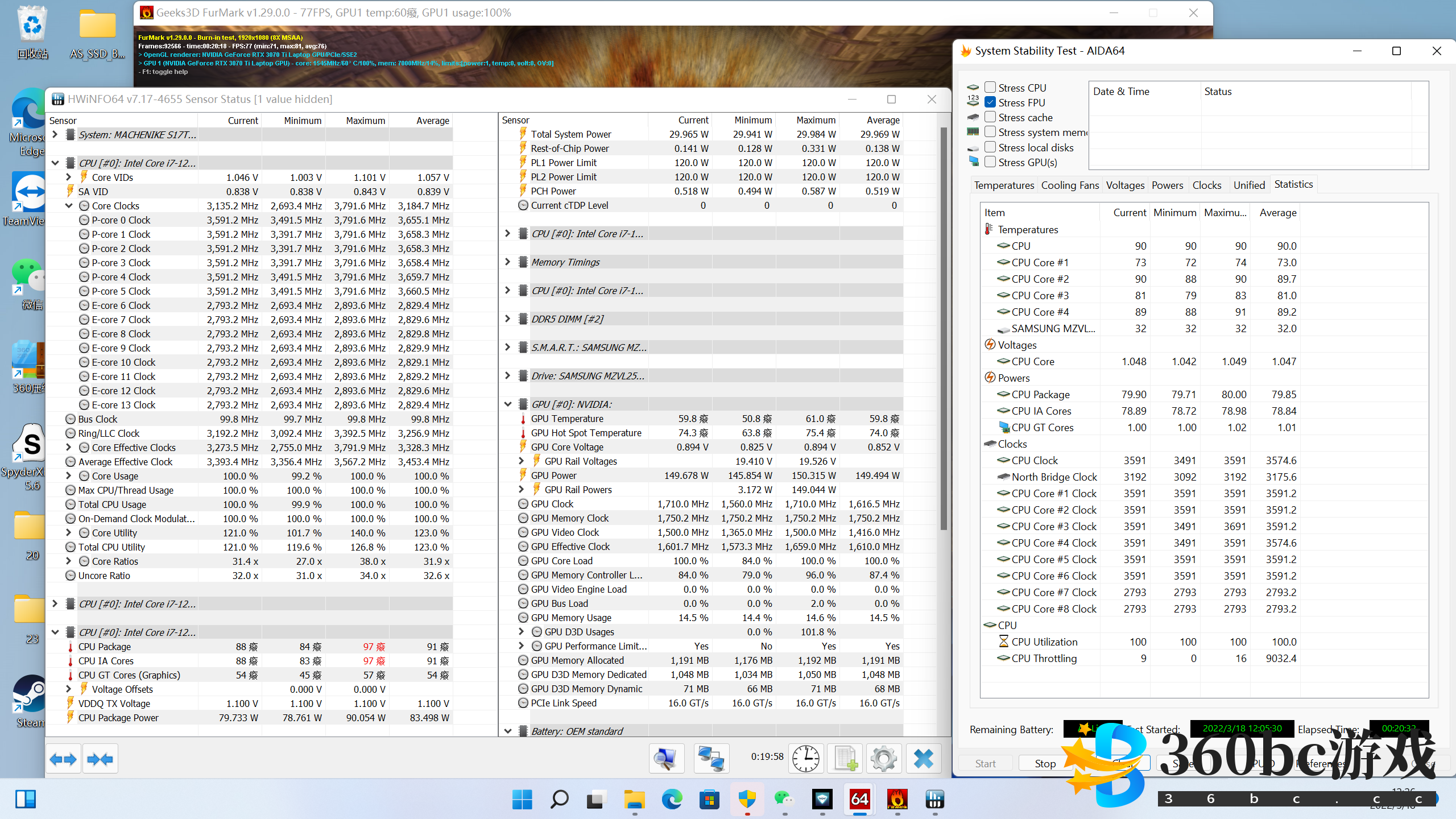Image resolution: width=1456 pixels, height=819 pixels.
Task: Uncheck the Stress FPU checkbox
Action: click(990, 102)
